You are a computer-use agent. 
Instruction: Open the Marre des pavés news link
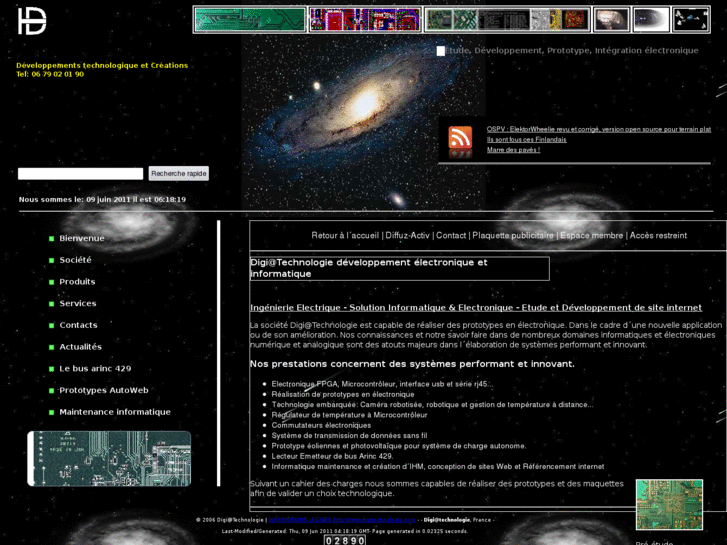513,150
